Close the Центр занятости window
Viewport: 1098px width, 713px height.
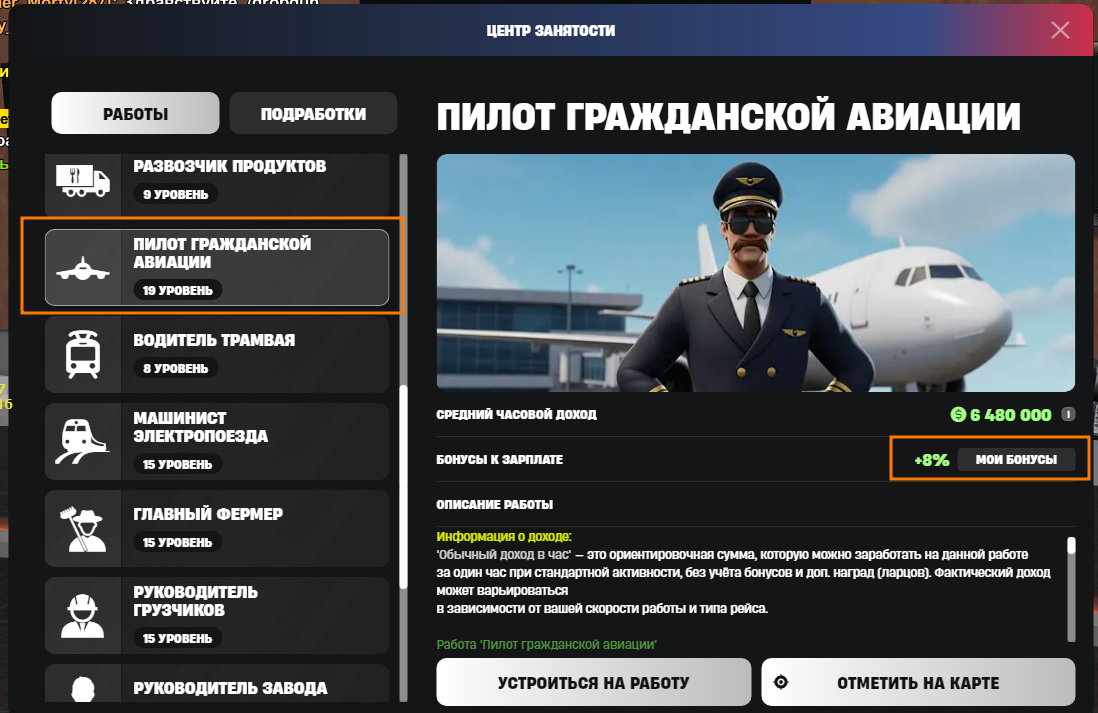pyautogui.click(x=1060, y=30)
